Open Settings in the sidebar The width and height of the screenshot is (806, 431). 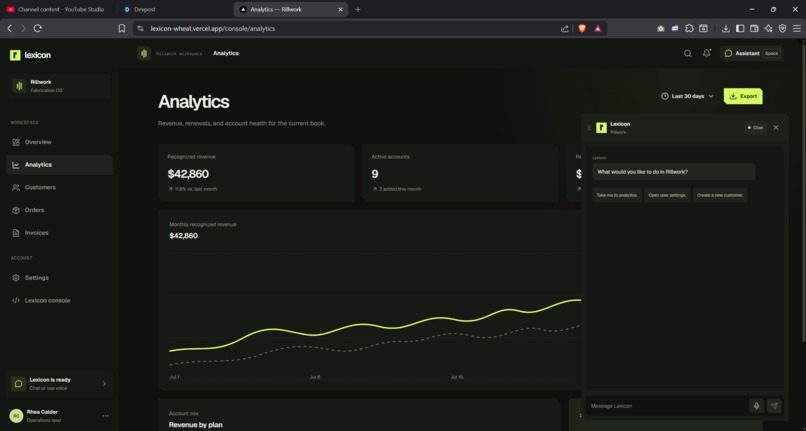(60, 278)
